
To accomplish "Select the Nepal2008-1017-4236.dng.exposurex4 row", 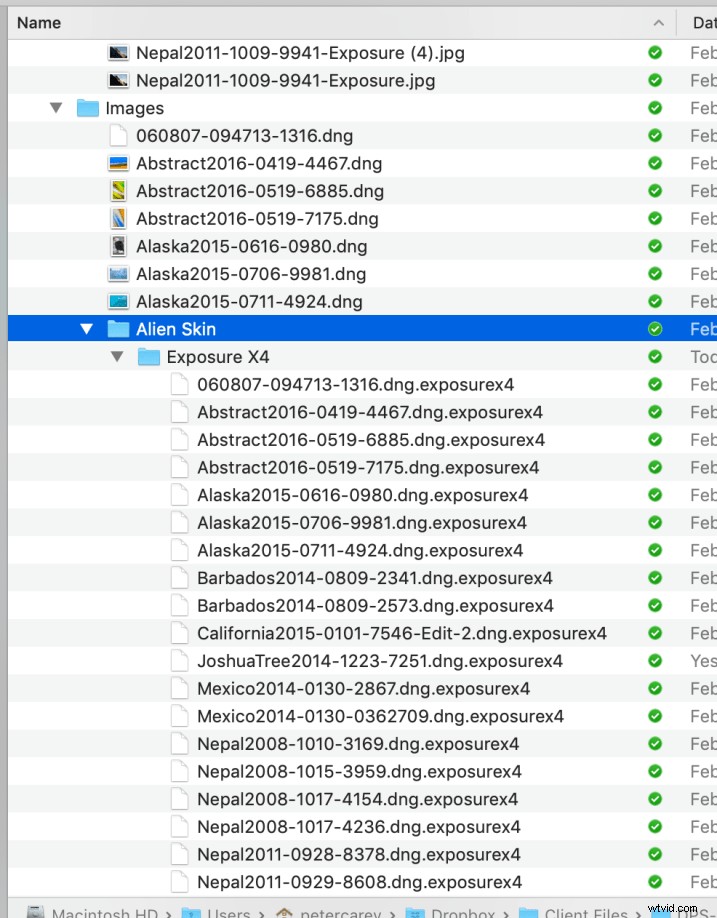I will click(x=358, y=827).
